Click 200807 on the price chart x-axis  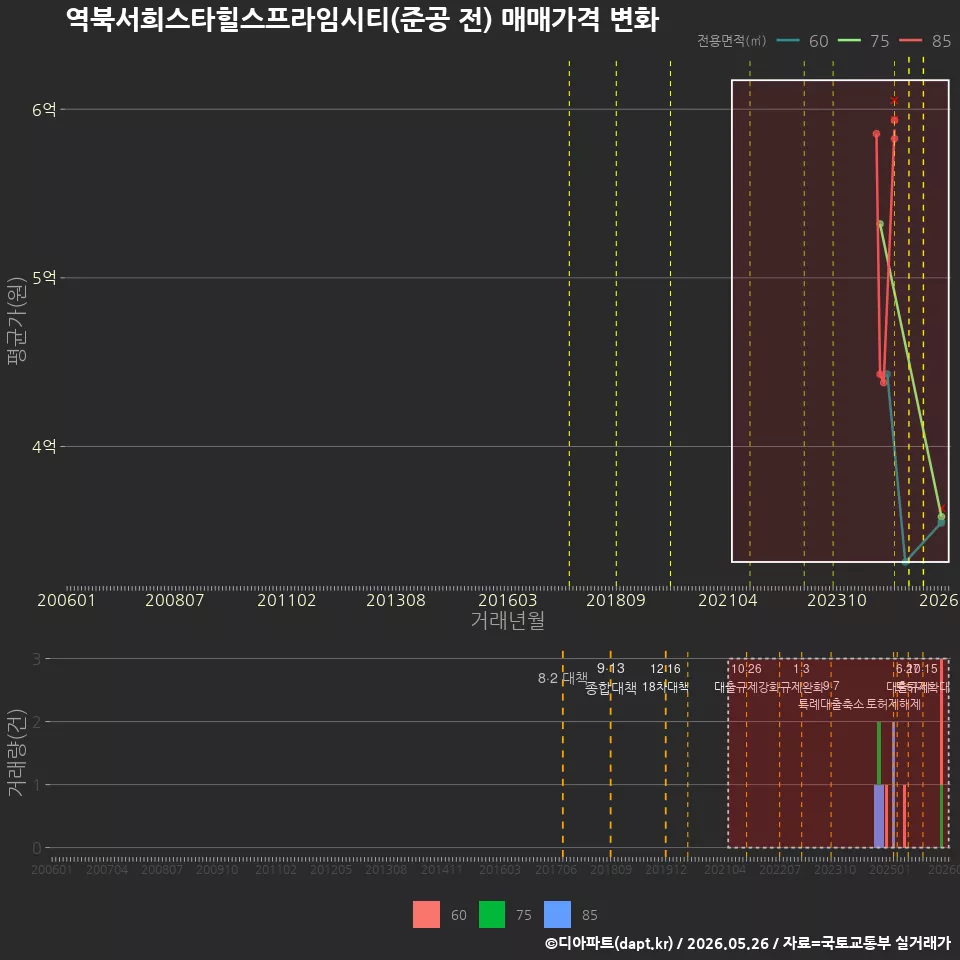pos(174,600)
